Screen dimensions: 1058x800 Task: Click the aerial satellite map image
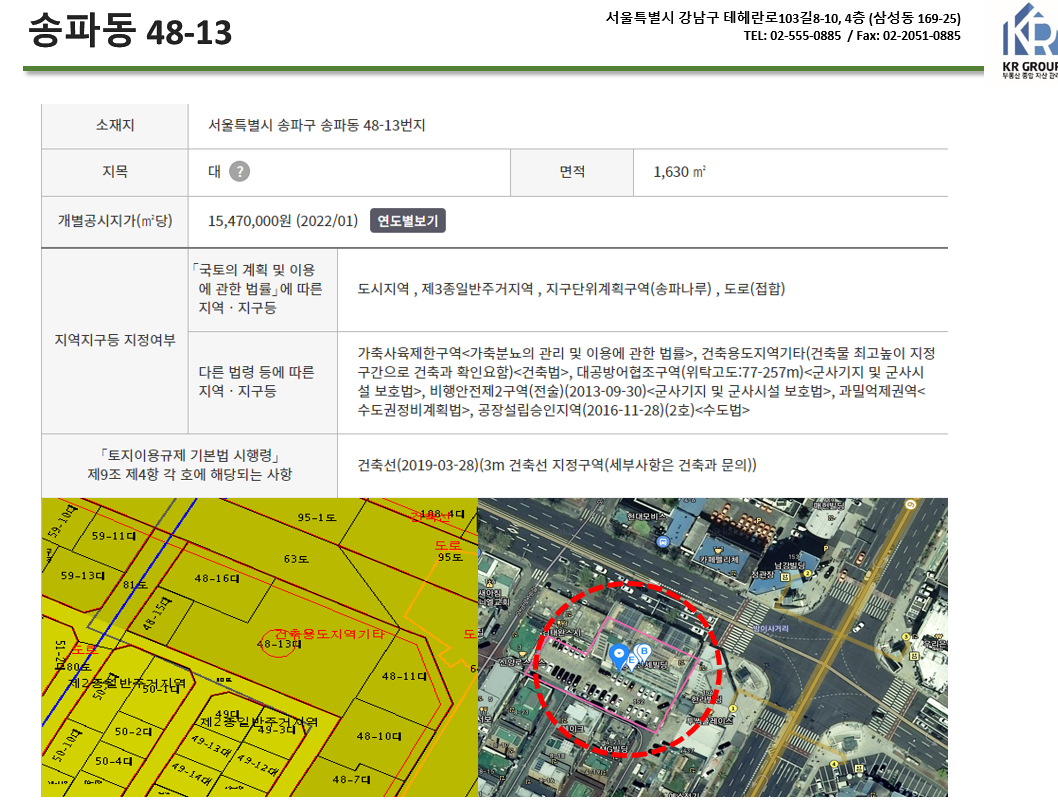pyautogui.click(x=713, y=648)
